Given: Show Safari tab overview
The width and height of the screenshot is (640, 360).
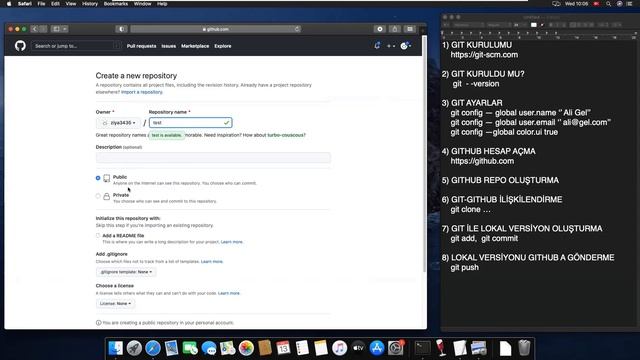Looking at the screenshot, I should click(410, 29).
